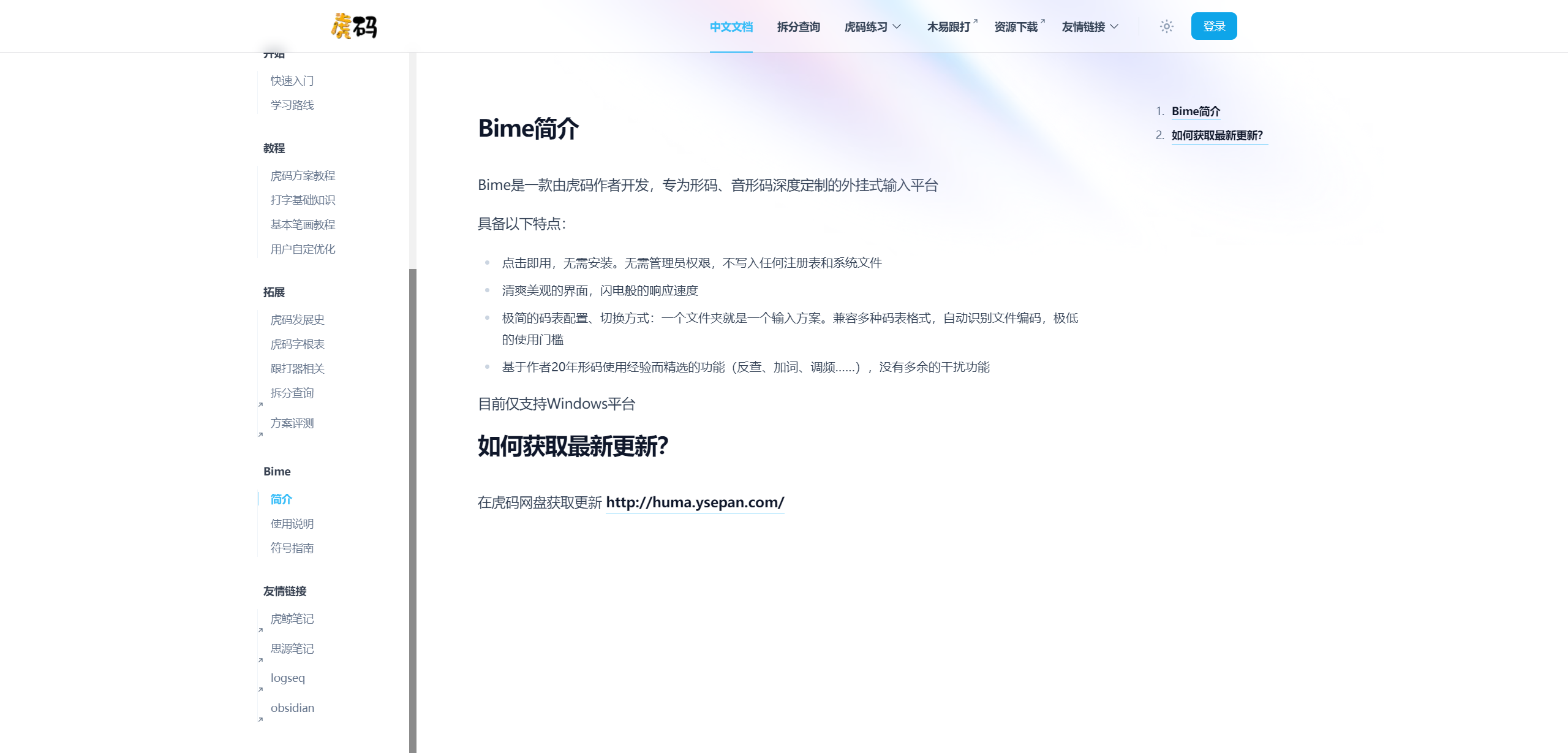Open 符号指南 in the Bime sidebar section
Screen dimensions: 1568x753
pos(292,548)
